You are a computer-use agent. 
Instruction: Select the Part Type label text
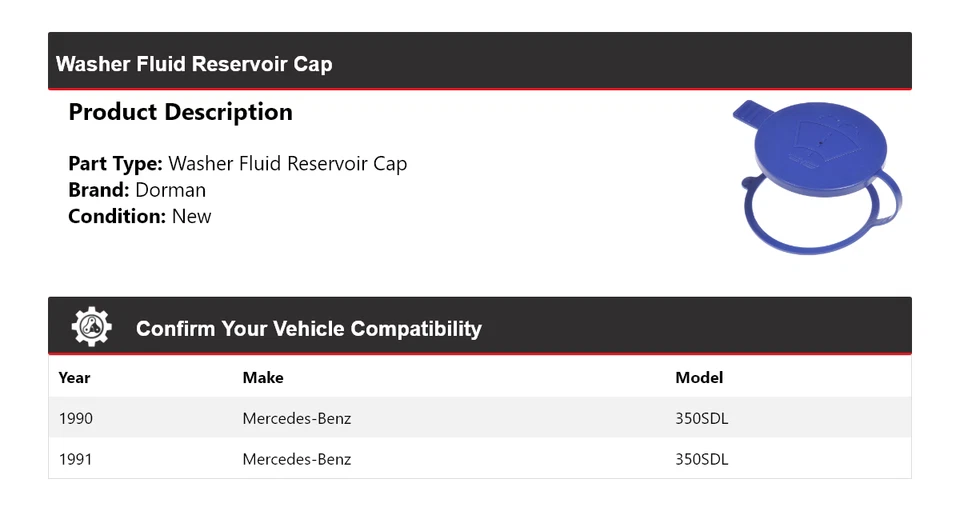(x=115, y=164)
